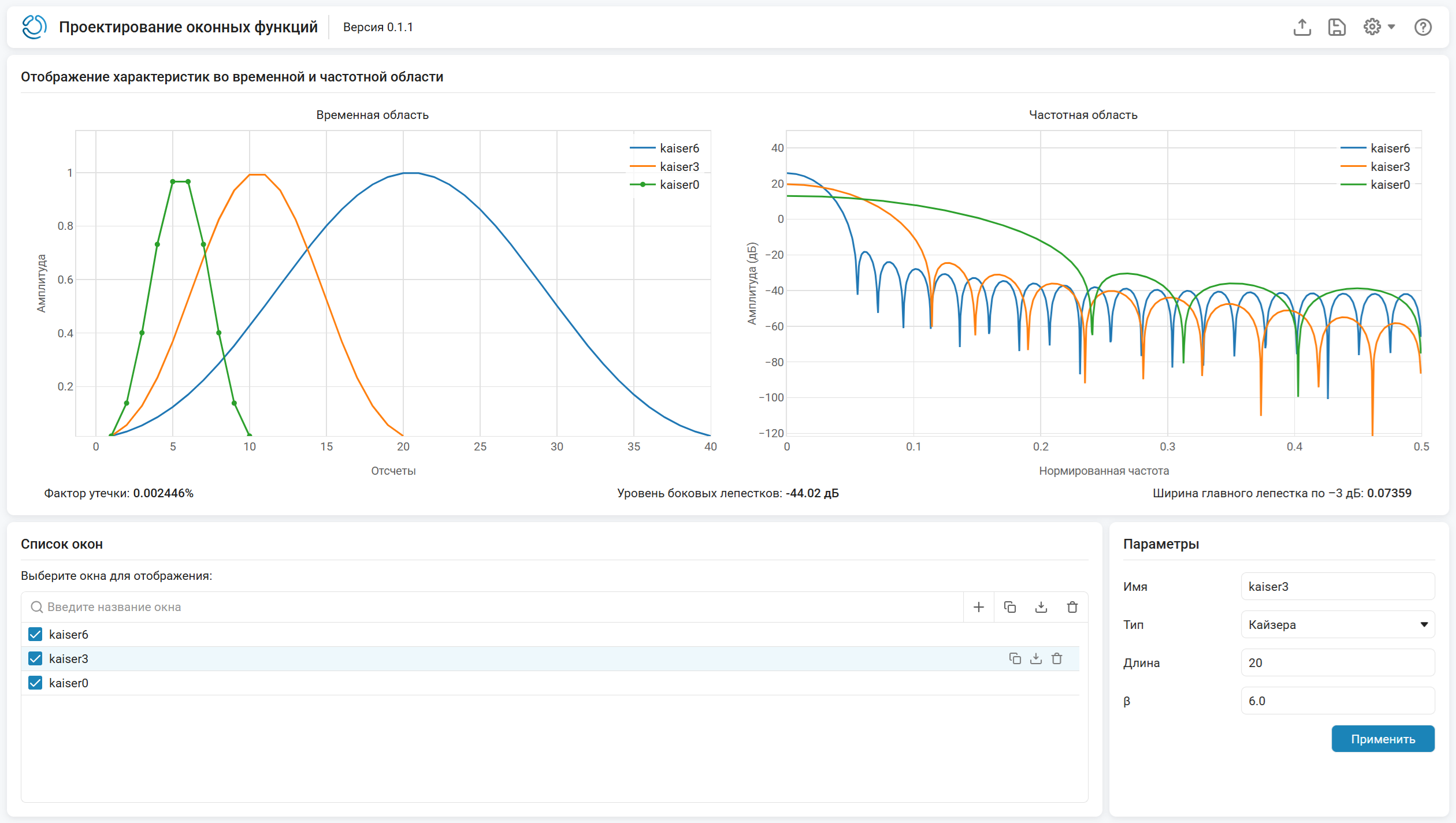Viewport: 1456px width, 823px height.
Task: Click the toolbar copy windows icon
Action: pyautogui.click(x=1010, y=607)
